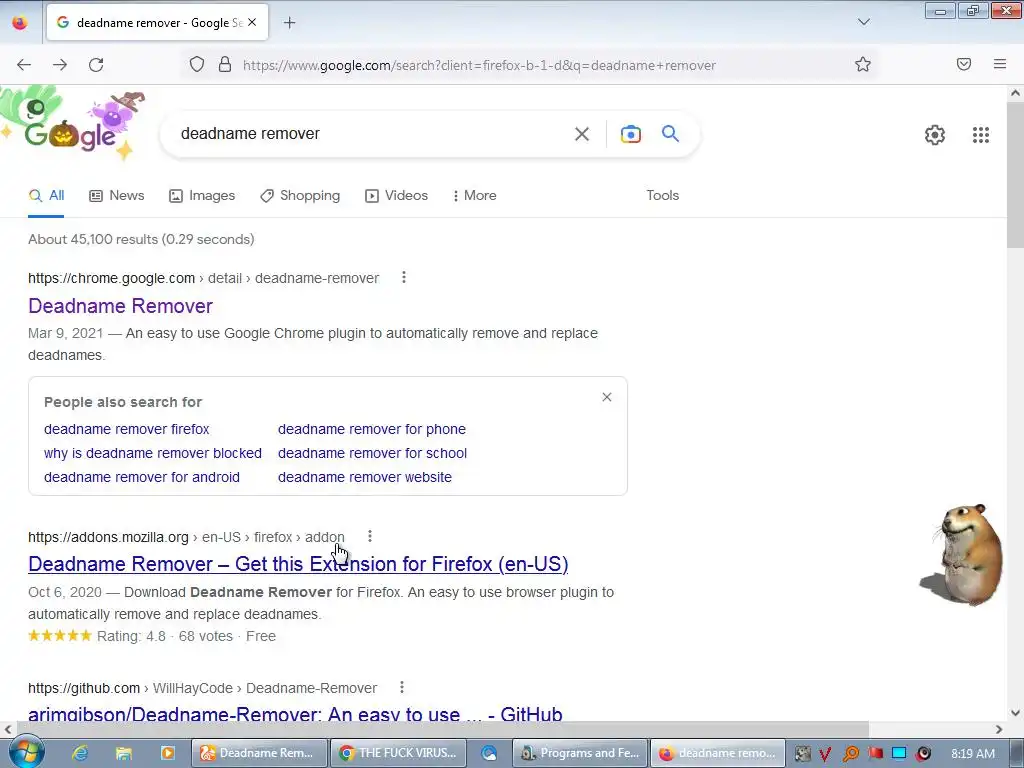Click the 8:19 AM system clock
The image size is (1024, 768).
[x=973, y=753]
